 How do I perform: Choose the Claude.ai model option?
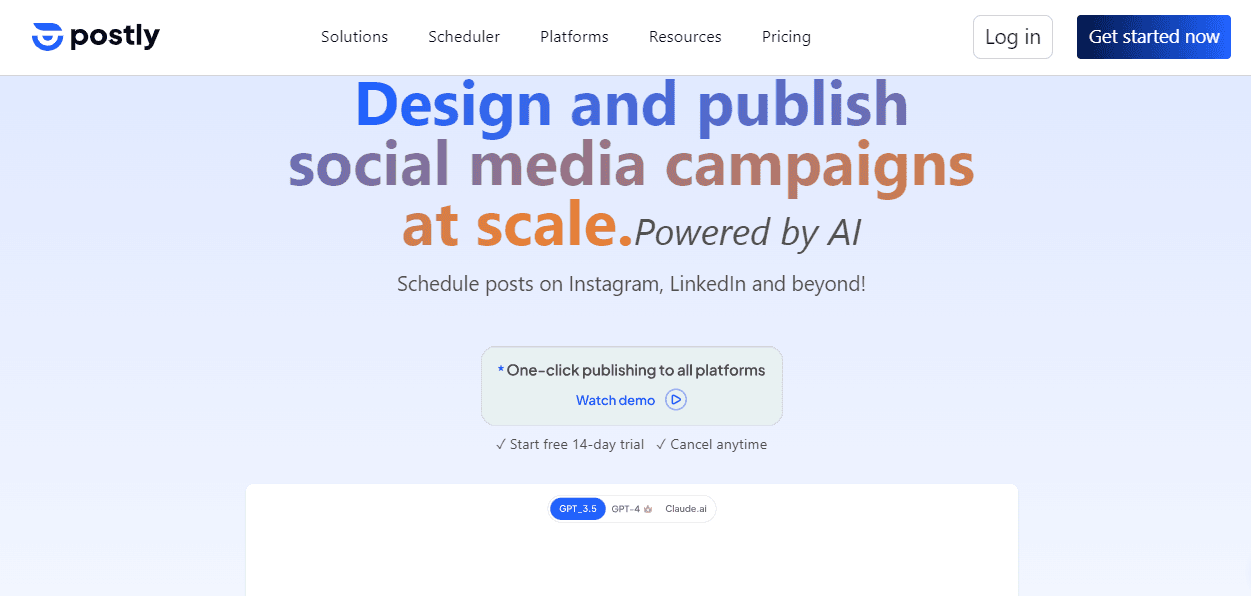(686, 509)
